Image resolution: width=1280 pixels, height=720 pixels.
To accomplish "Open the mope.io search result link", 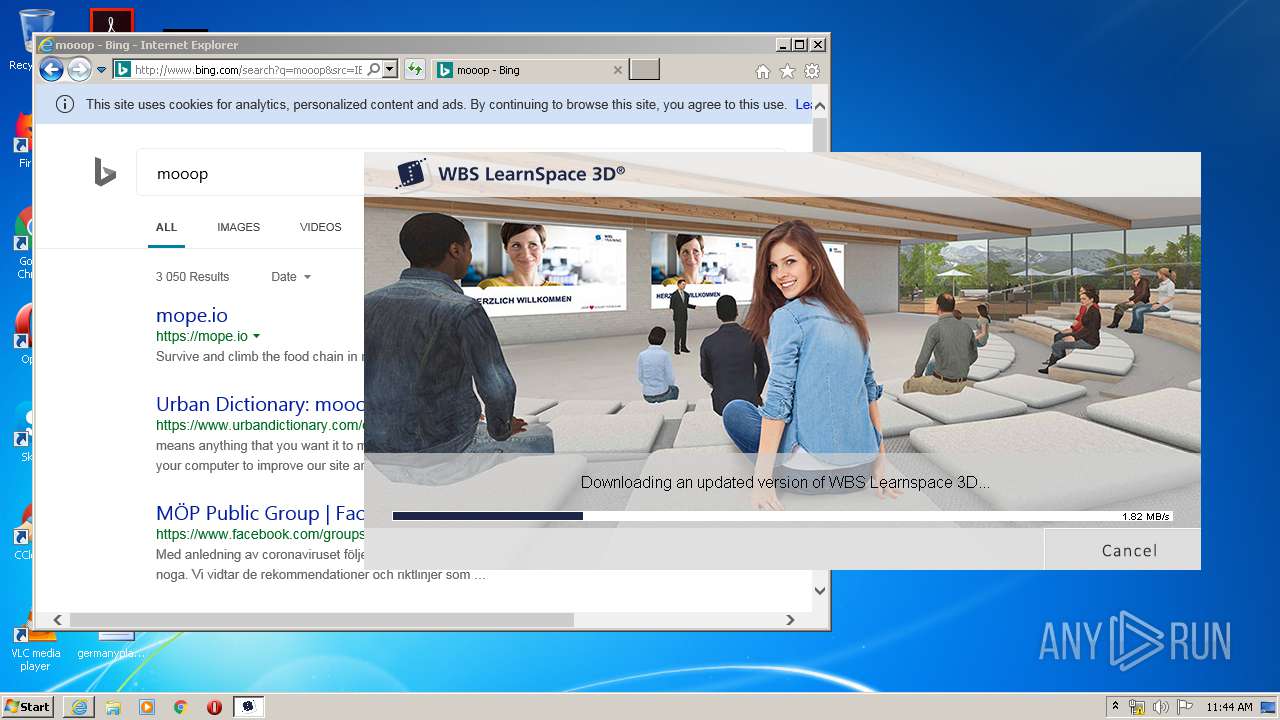I will pyautogui.click(x=192, y=315).
